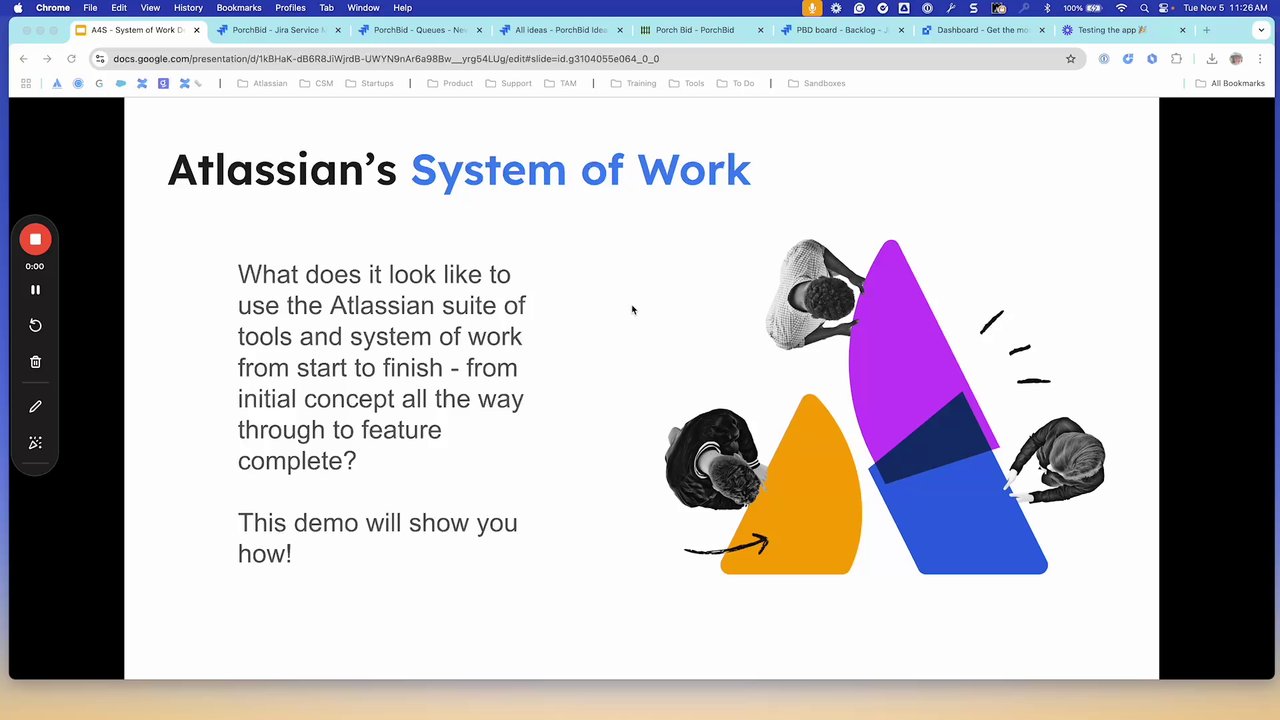Click the Atlassian's System of Work slide title

[x=459, y=170]
